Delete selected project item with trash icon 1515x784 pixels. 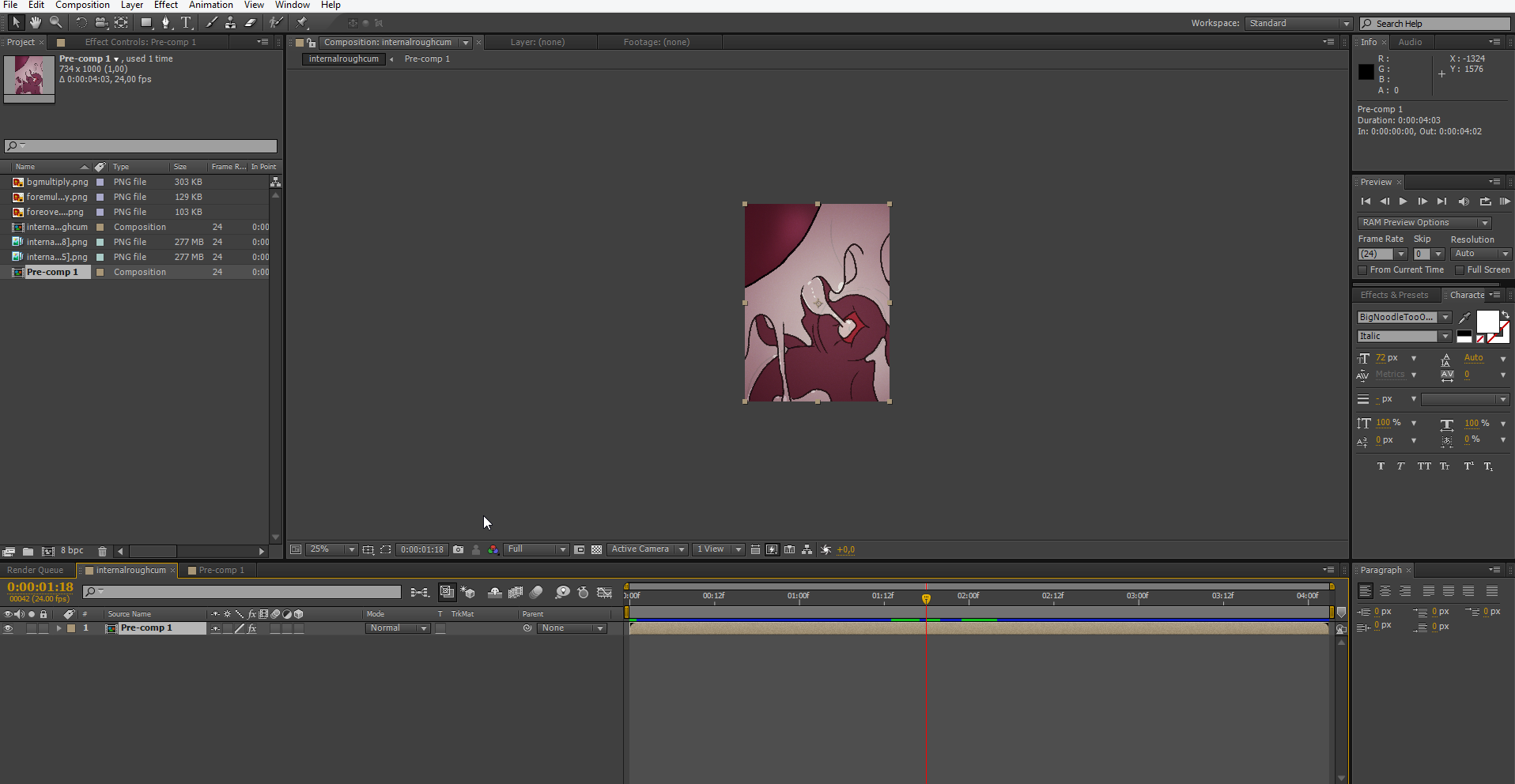click(102, 551)
